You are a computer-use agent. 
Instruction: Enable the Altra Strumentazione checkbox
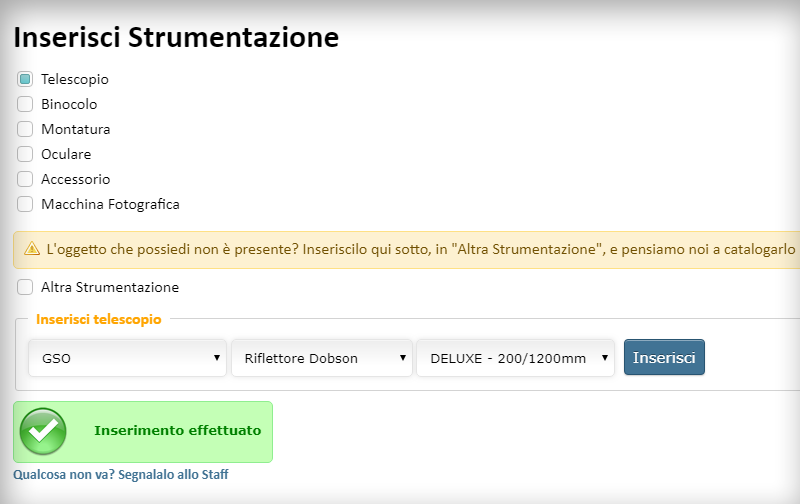25,287
